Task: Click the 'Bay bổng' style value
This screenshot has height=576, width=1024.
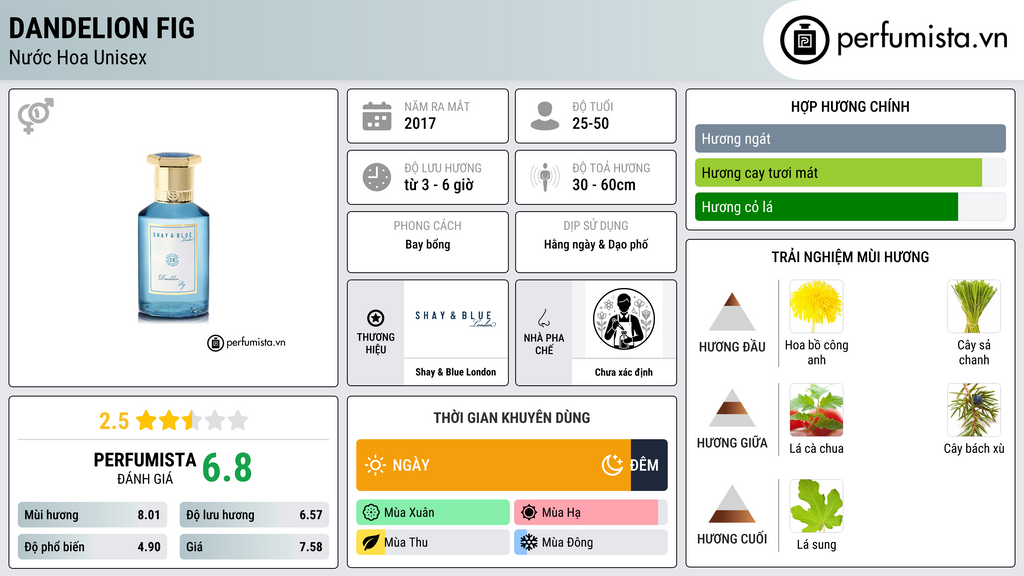Action: point(428,245)
